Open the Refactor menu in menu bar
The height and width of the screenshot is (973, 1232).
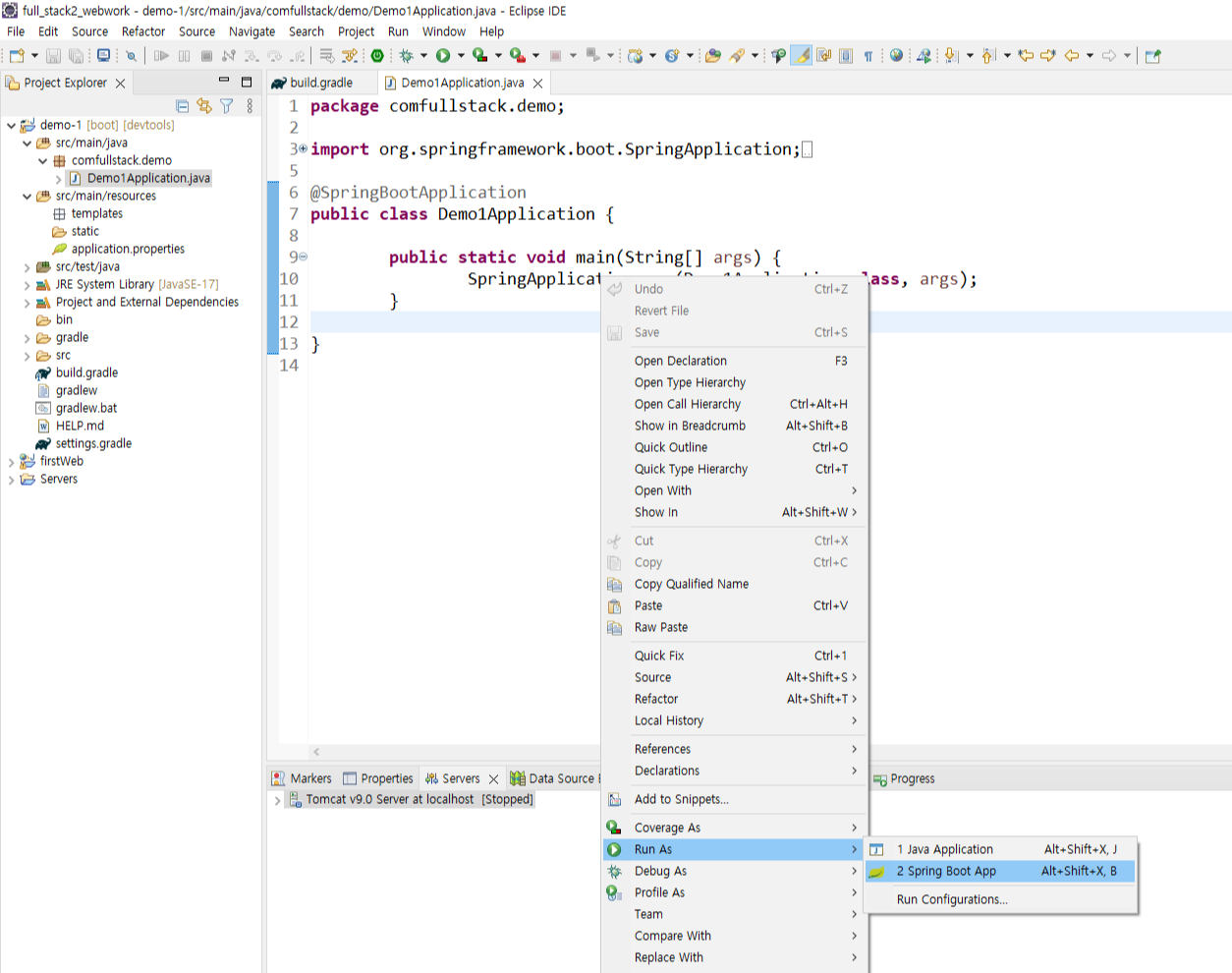tap(143, 31)
